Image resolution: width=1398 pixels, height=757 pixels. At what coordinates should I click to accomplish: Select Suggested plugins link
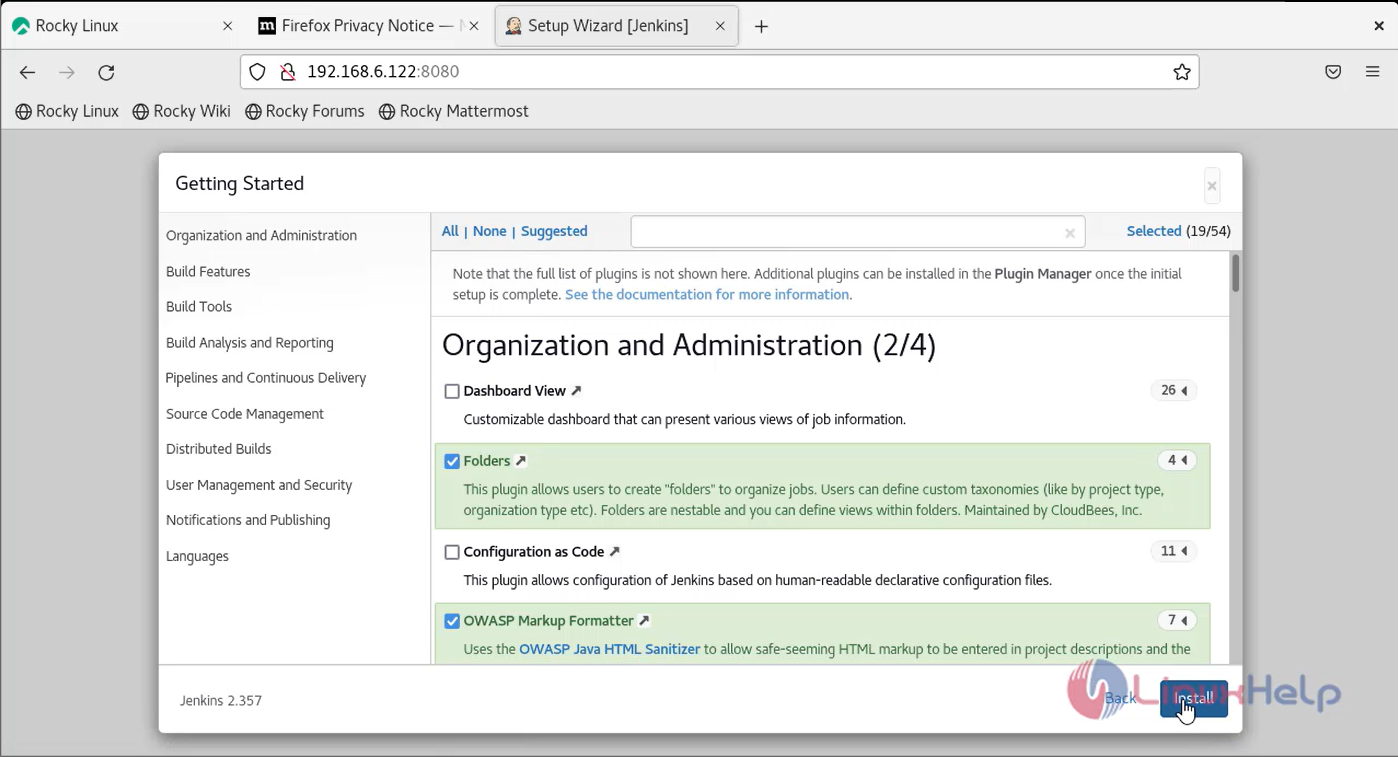tap(554, 231)
